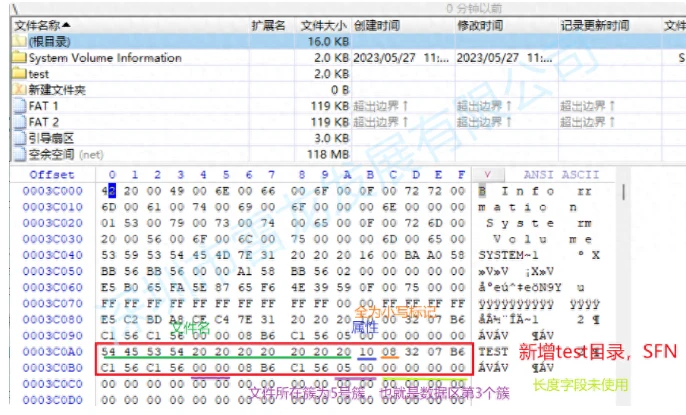Select offset row 0003C0A0
686x415 pixels.
[51, 352]
